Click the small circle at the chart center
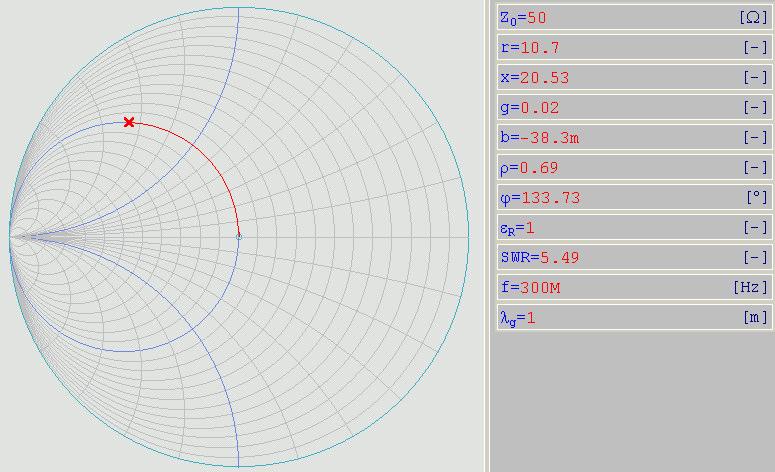The image size is (775, 472). click(x=239, y=237)
